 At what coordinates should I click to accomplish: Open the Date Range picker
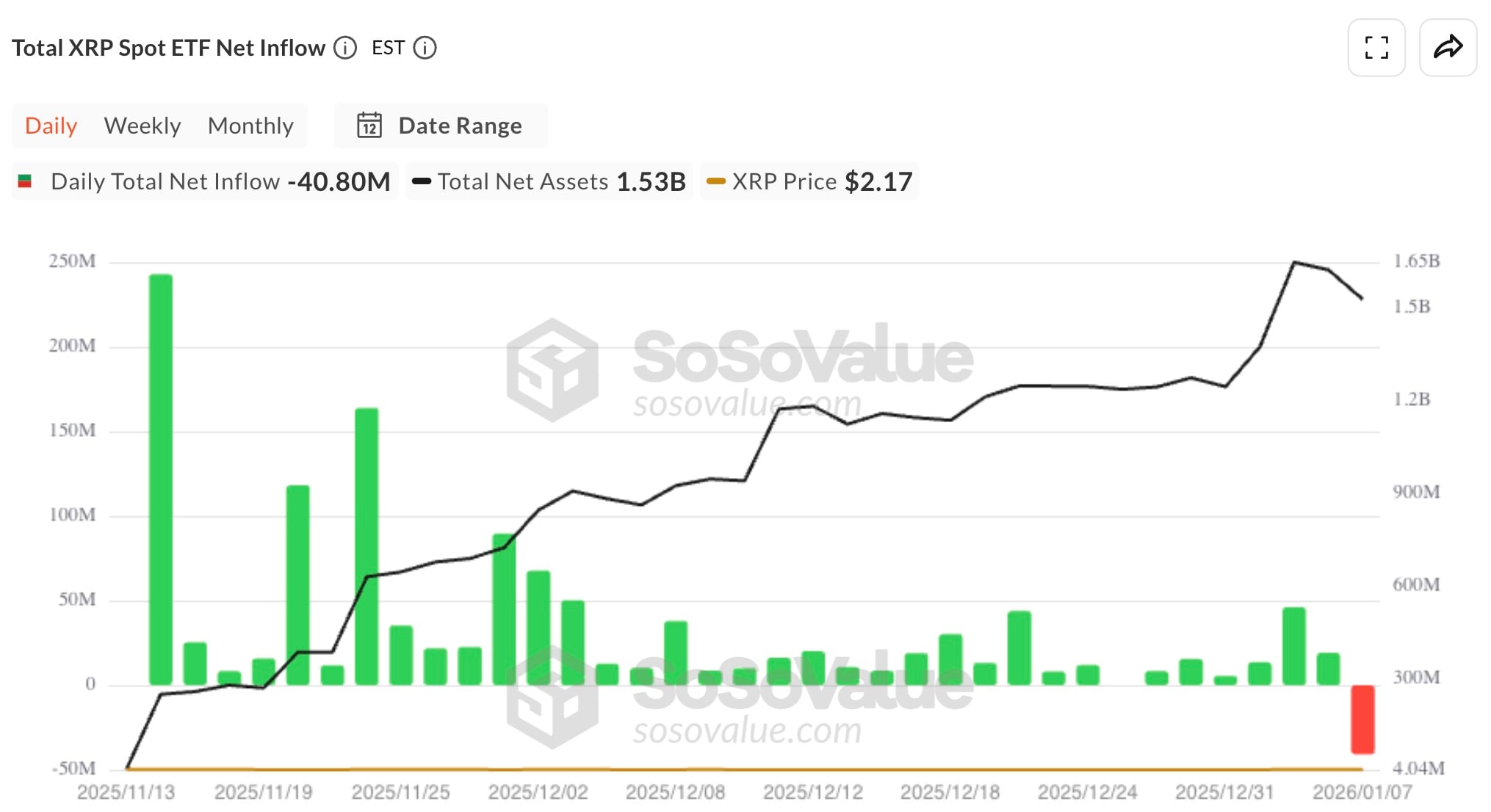461,125
